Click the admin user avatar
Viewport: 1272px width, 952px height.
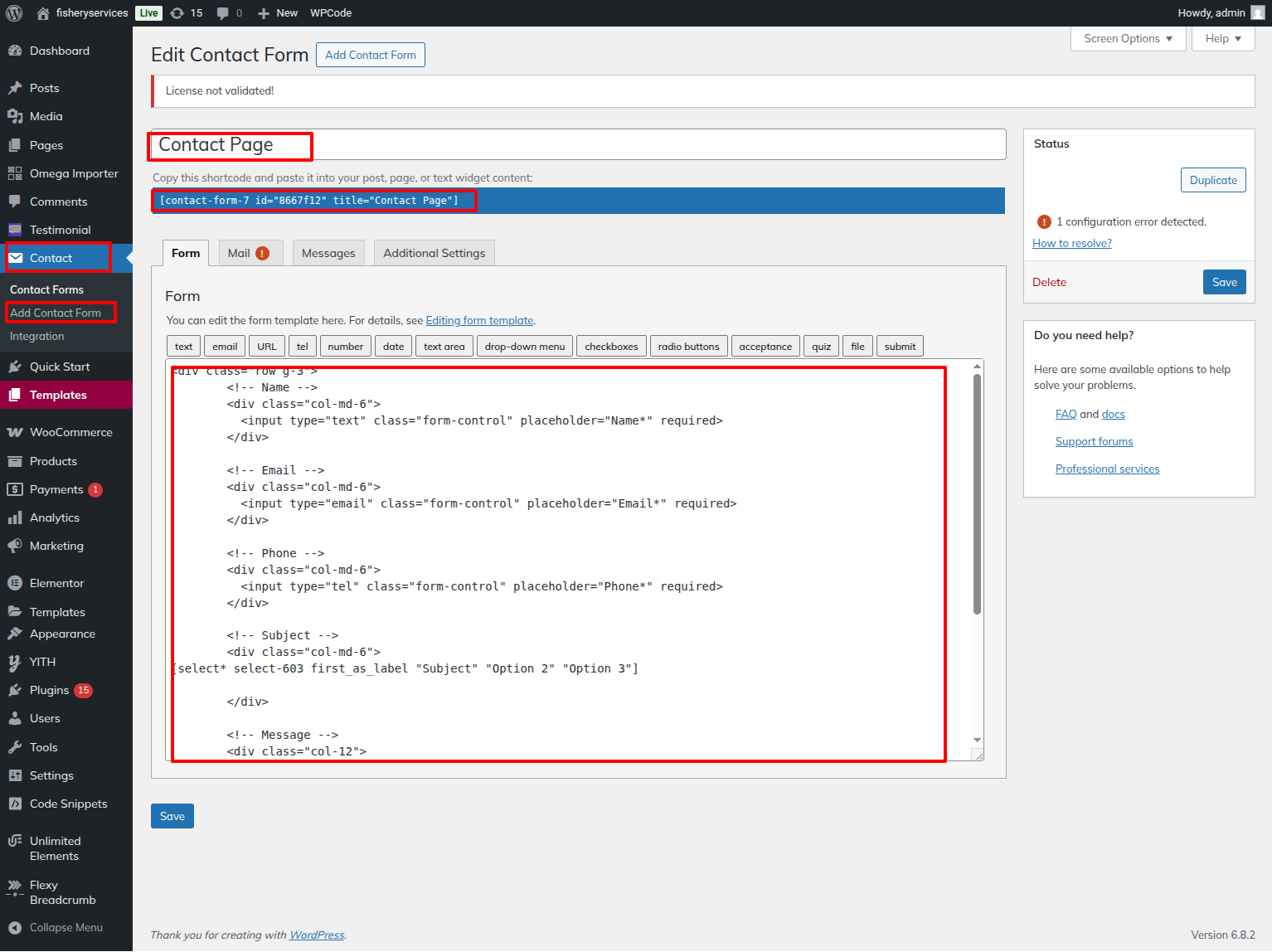coord(1258,13)
